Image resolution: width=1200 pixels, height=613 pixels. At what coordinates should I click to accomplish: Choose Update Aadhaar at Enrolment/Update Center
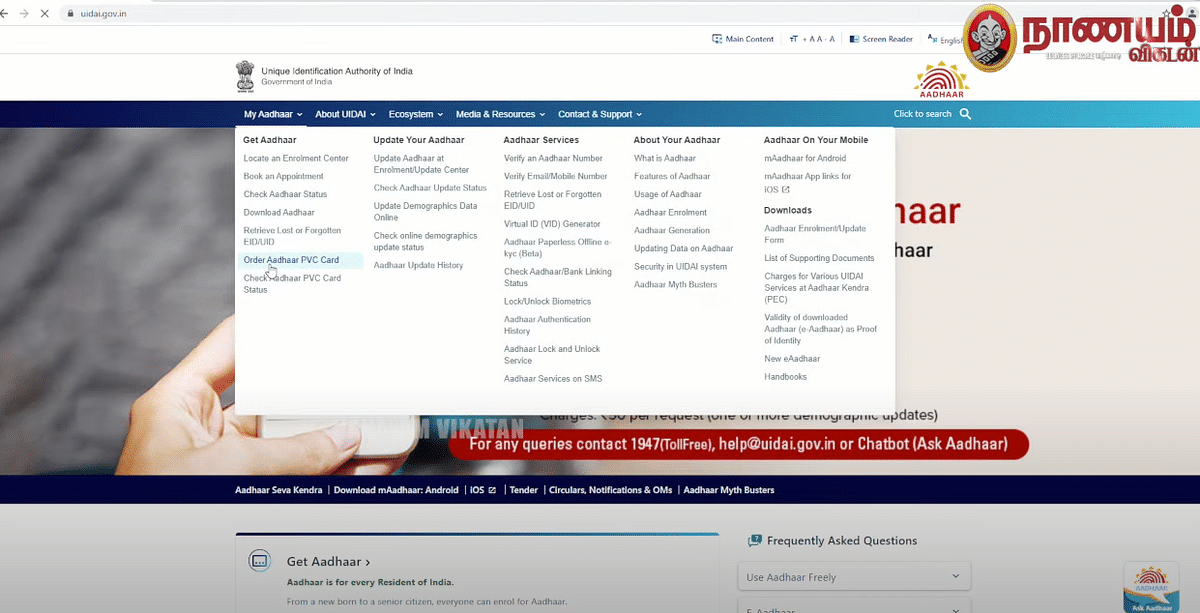(421, 164)
